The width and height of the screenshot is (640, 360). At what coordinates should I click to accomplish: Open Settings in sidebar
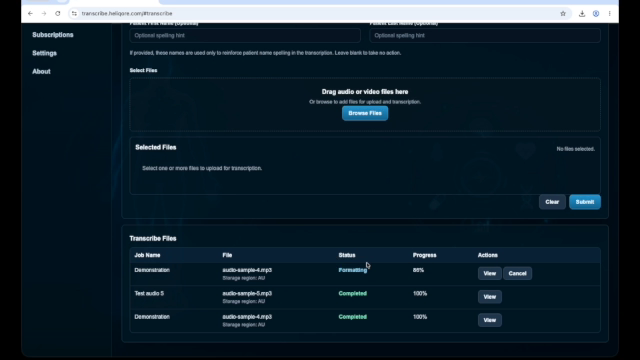coord(44,53)
